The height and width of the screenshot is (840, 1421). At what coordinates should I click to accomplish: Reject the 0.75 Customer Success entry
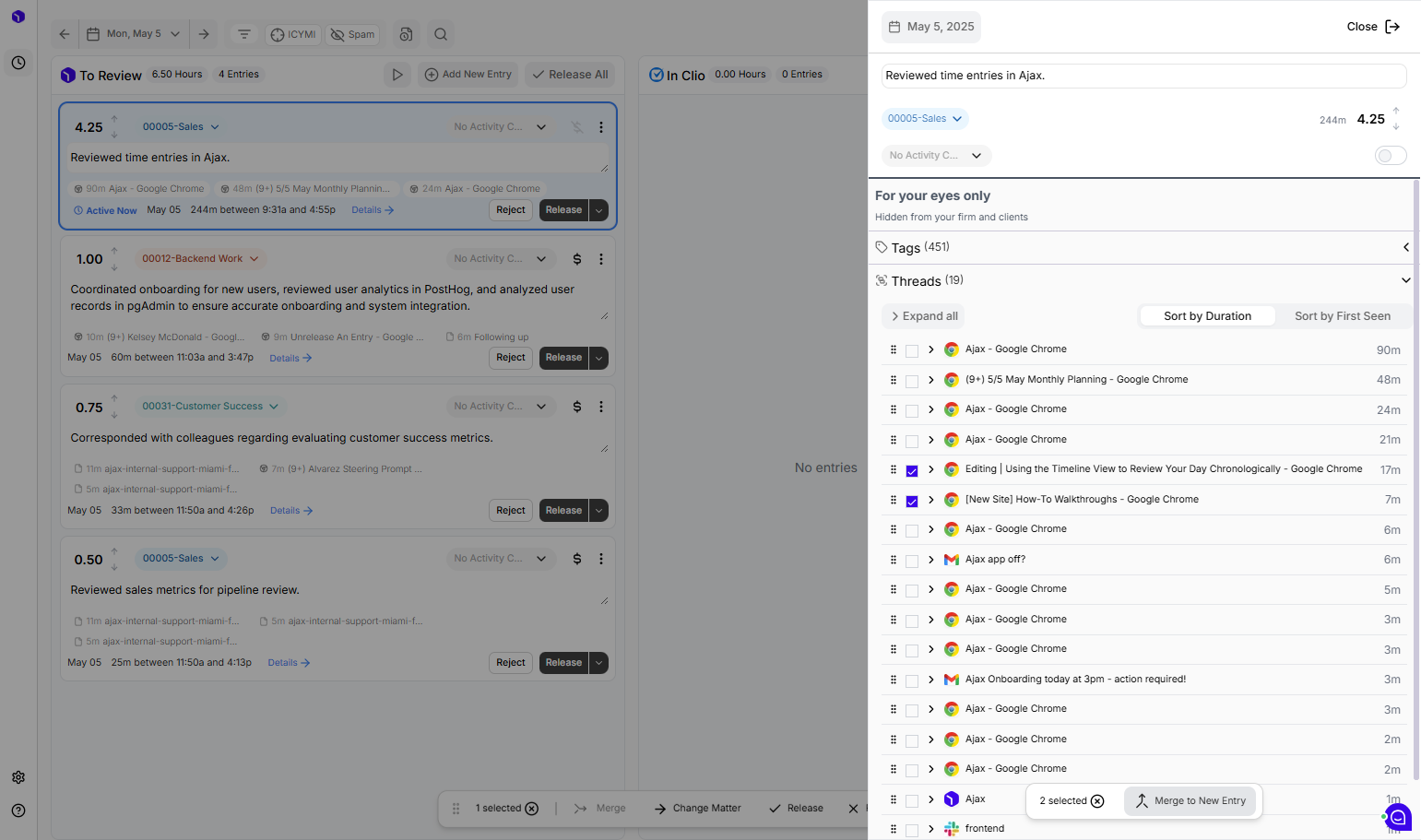(x=511, y=511)
